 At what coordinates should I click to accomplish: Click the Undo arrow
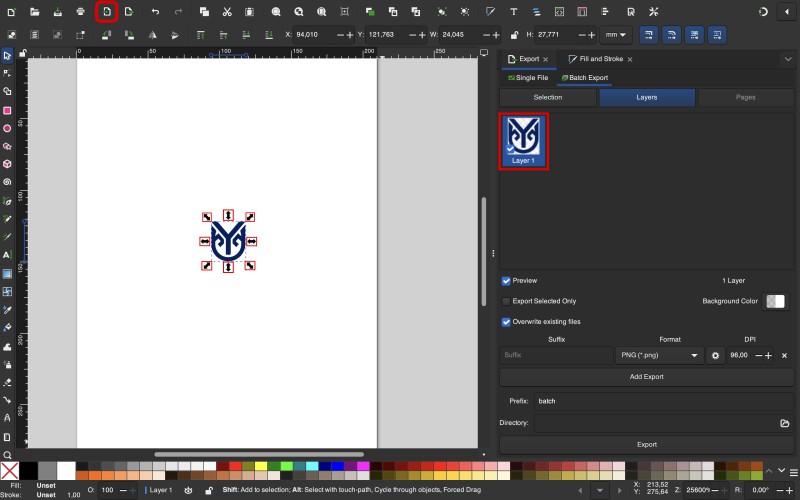(156, 12)
